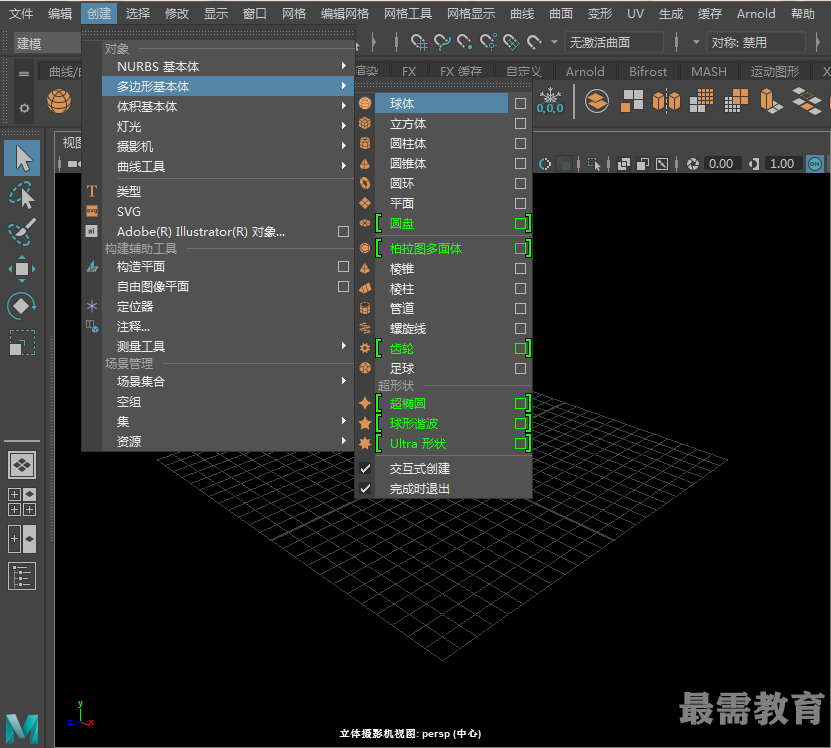Switch to two pane side-by-side layout

click(22, 539)
